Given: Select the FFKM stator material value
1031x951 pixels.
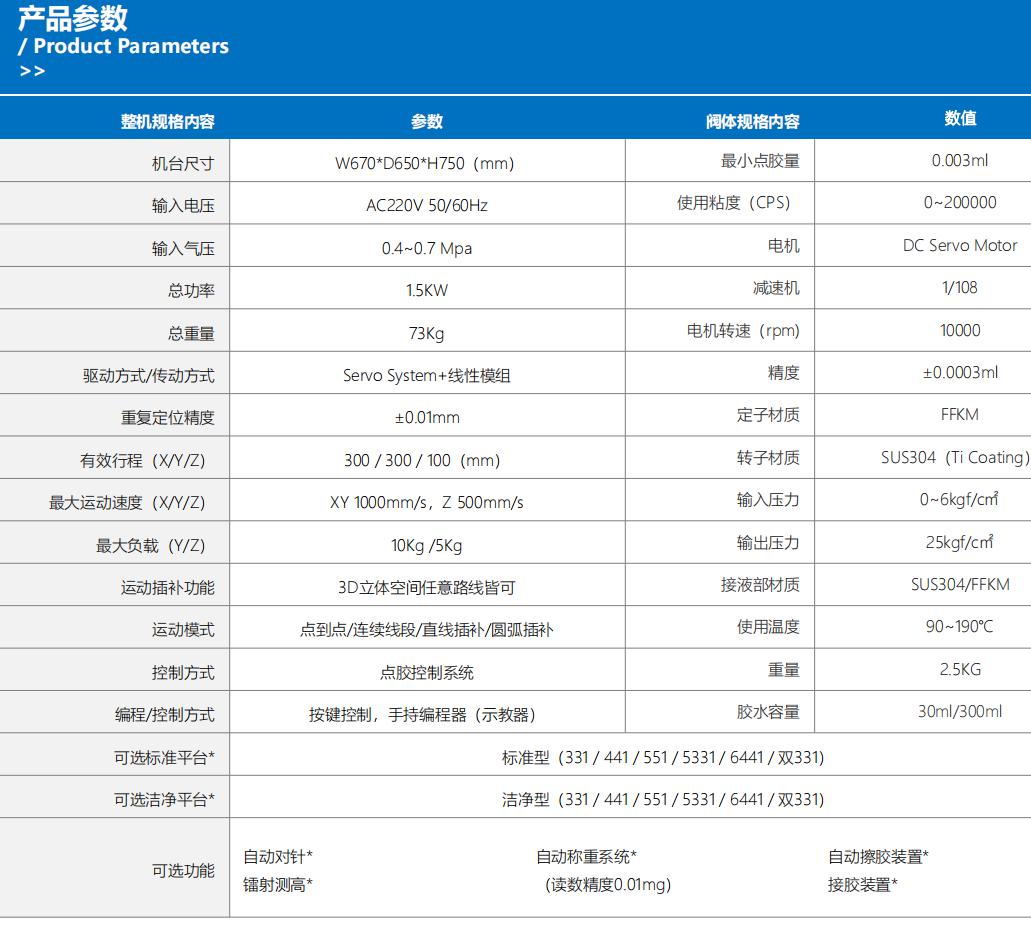Looking at the screenshot, I should [960, 414].
